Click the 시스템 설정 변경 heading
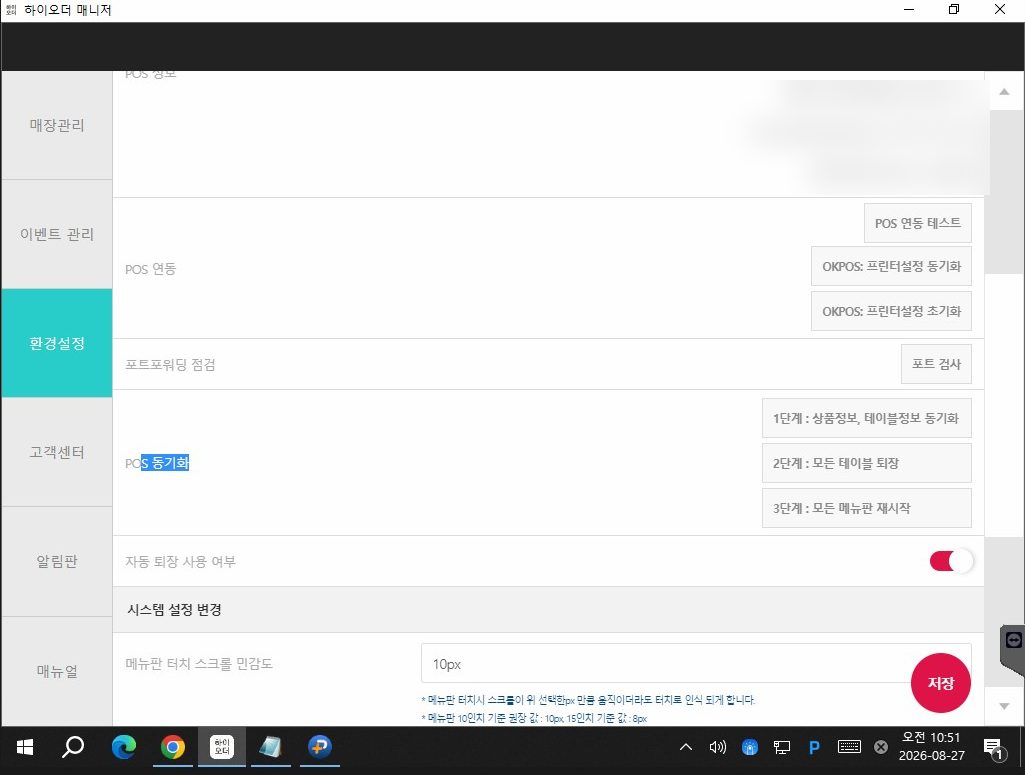The height and width of the screenshot is (775, 1025). coord(175,610)
